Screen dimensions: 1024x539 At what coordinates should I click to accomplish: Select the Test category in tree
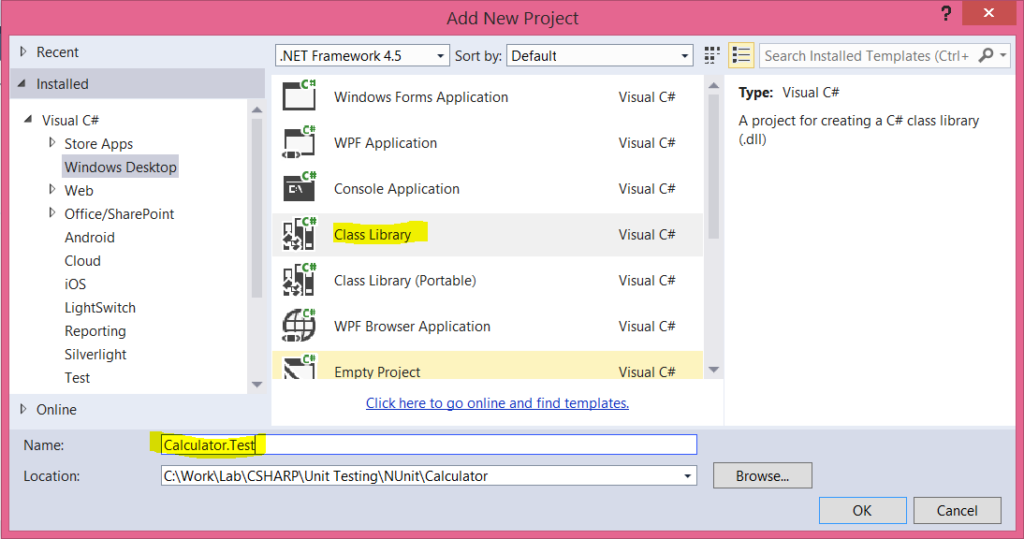coord(77,378)
